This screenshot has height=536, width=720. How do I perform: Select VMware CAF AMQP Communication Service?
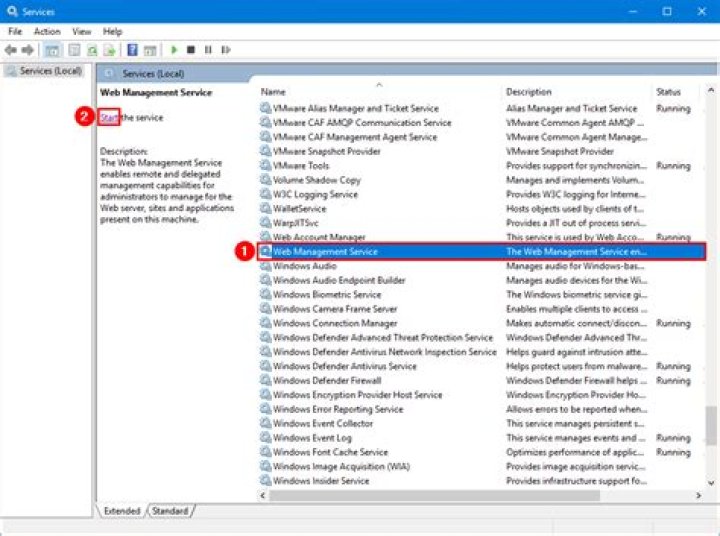point(362,123)
